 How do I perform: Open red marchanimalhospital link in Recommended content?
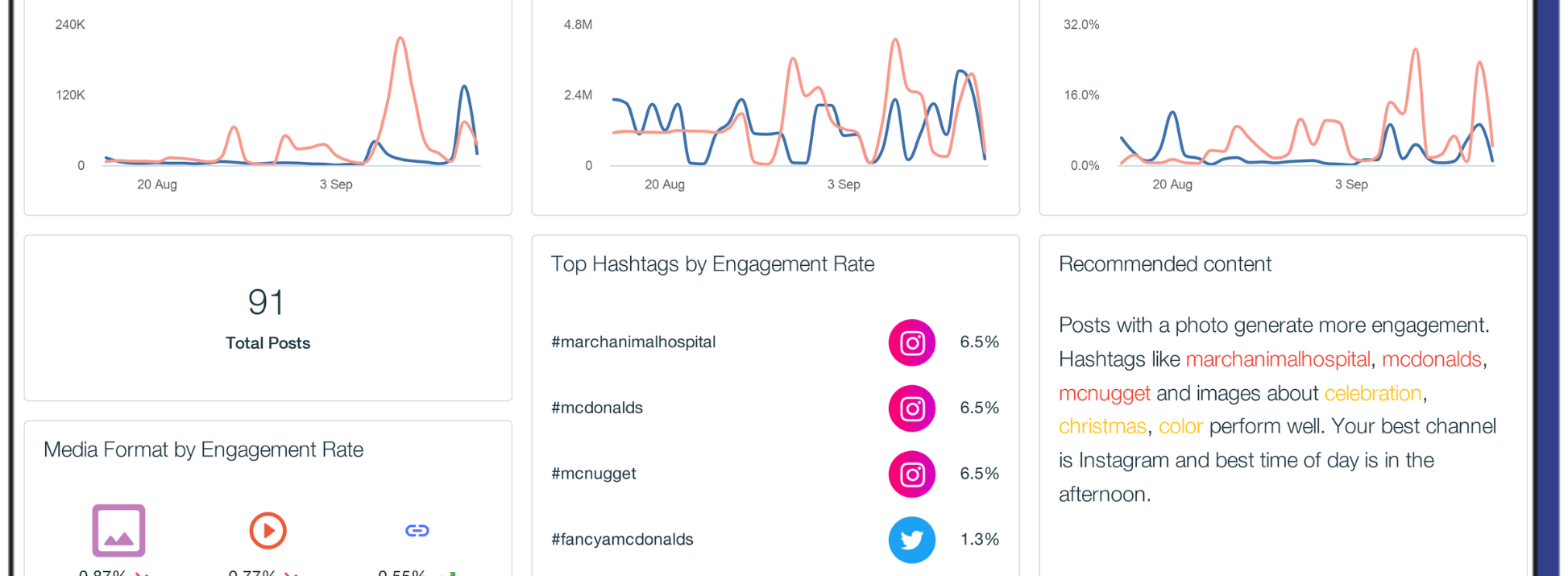pyautogui.click(x=1277, y=359)
